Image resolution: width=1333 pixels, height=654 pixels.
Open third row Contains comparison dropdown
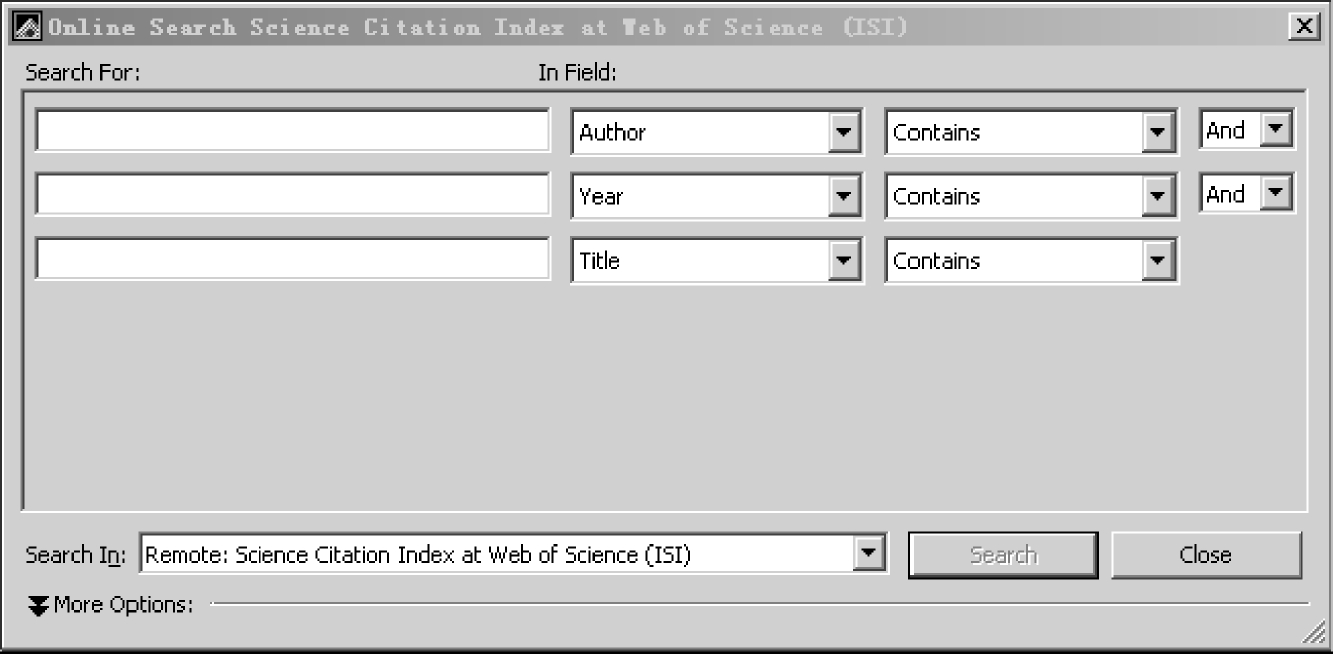point(1158,261)
